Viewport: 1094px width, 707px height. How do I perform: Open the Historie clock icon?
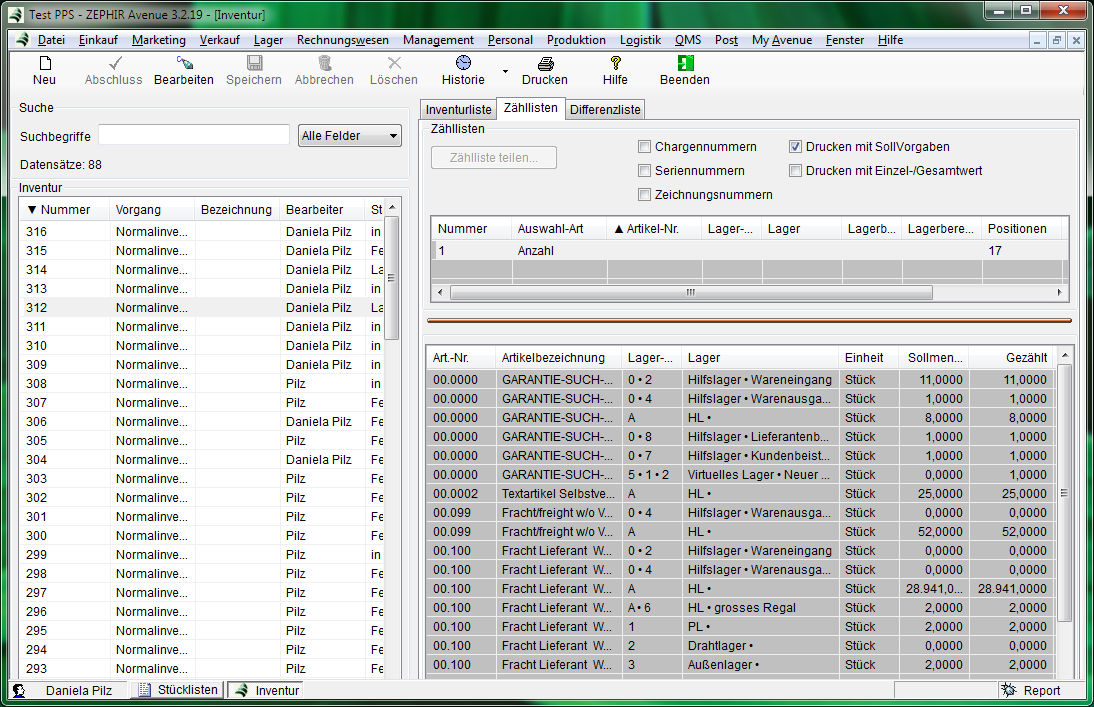pyautogui.click(x=463, y=63)
